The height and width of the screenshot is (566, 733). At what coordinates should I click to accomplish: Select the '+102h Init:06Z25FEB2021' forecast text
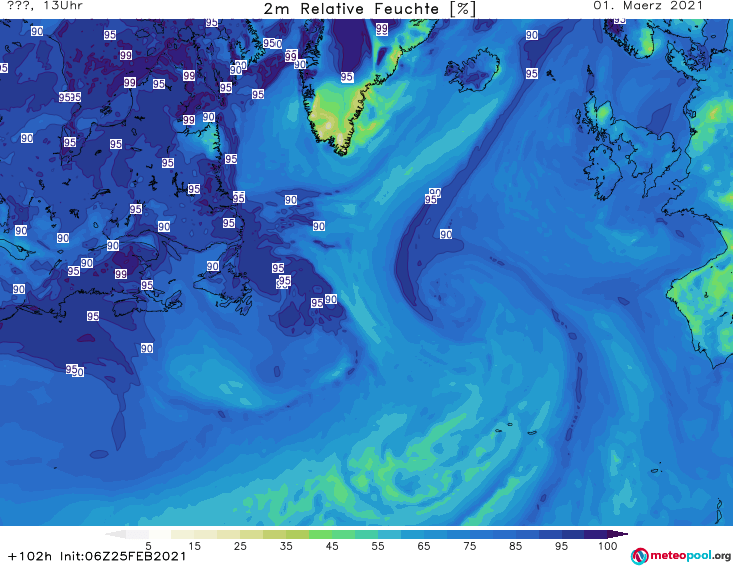[97, 556]
